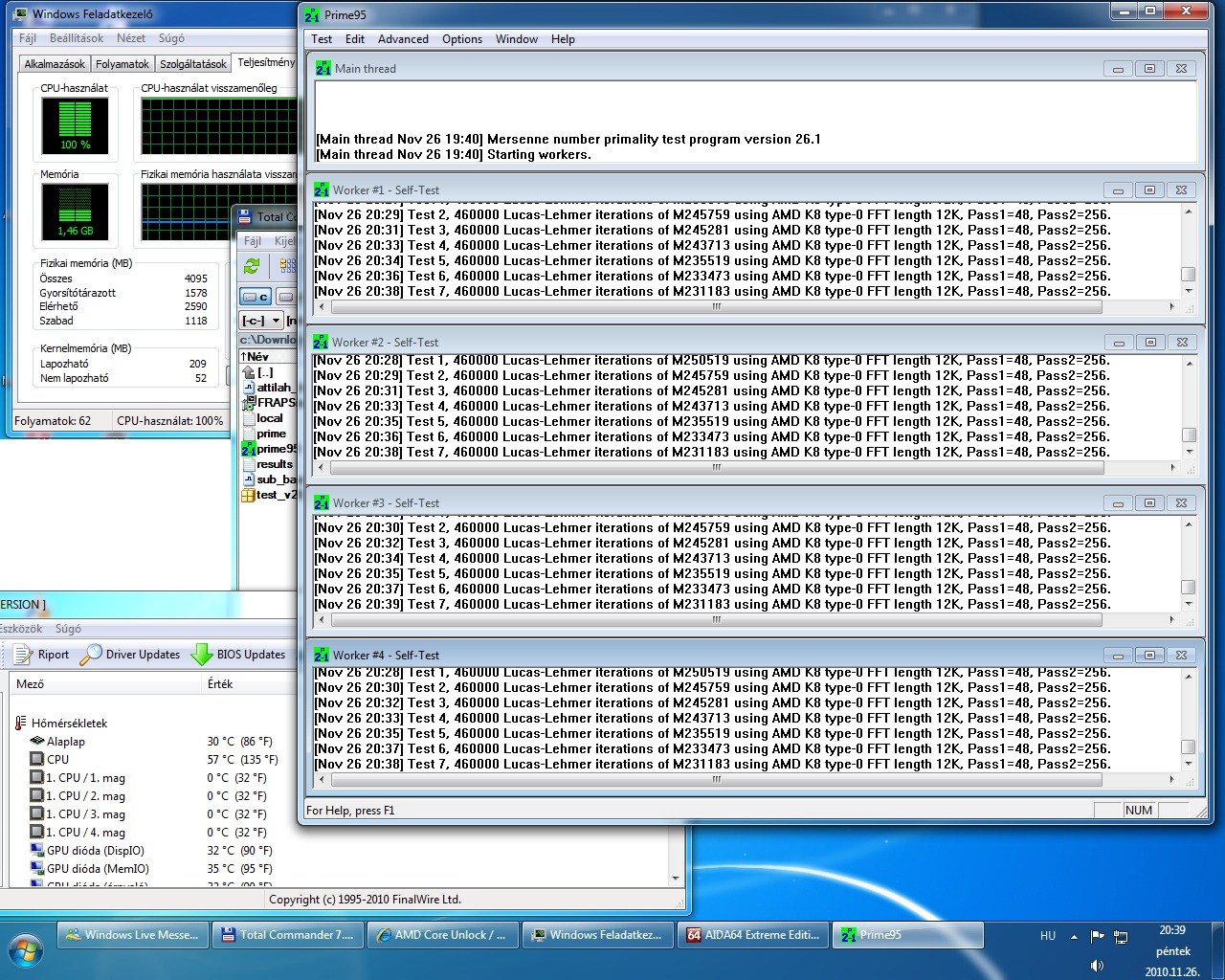Open Beállítások menu in Task Manager
The height and width of the screenshot is (980, 1225).
point(77,38)
